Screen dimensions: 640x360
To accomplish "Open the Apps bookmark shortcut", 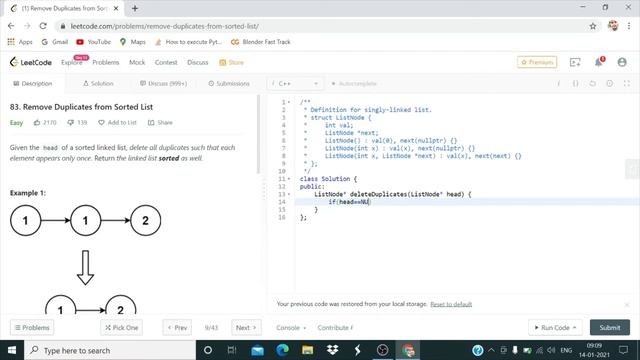I will [x=20, y=42].
